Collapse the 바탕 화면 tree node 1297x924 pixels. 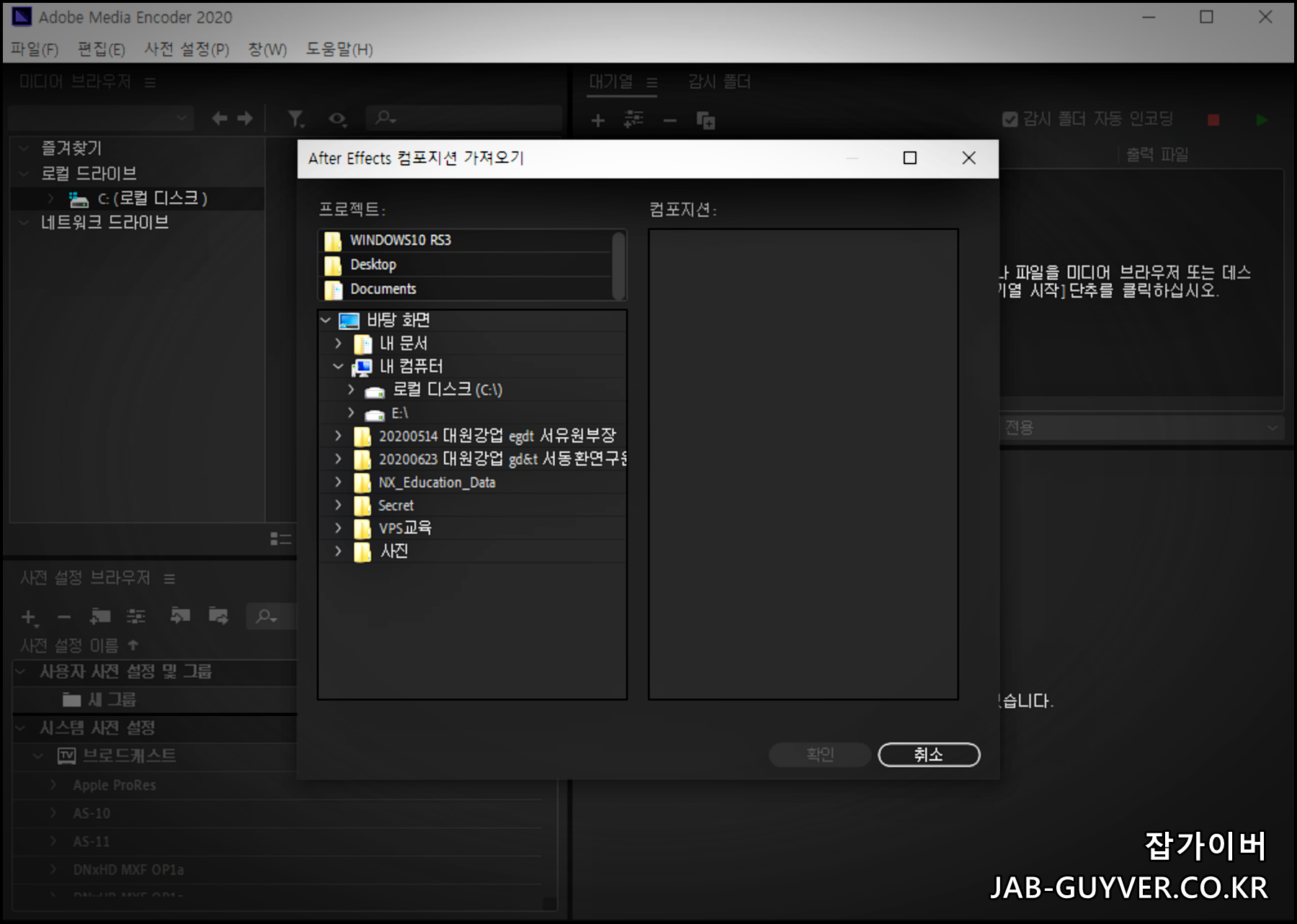[x=326, y=320]
